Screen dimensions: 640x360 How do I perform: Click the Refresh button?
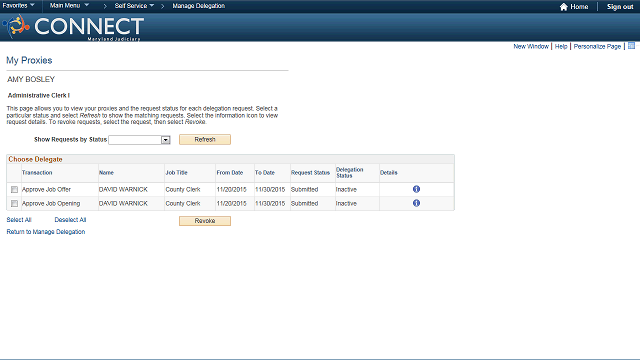tap(204, 140)
